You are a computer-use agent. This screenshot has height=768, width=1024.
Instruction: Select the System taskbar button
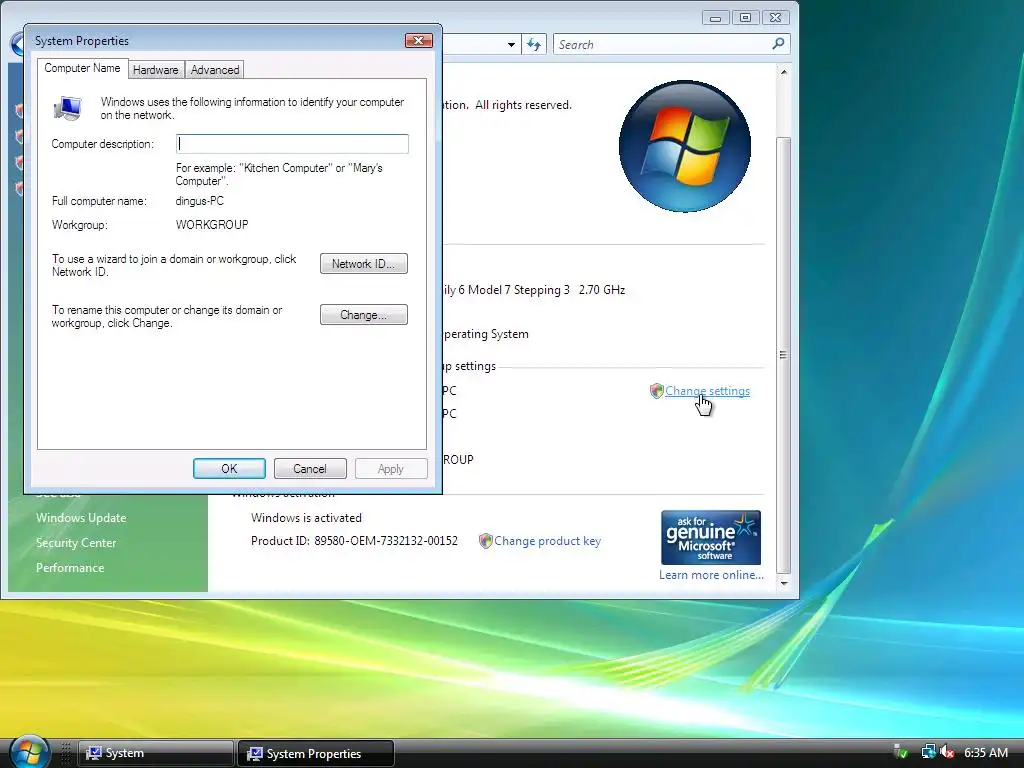155,753
